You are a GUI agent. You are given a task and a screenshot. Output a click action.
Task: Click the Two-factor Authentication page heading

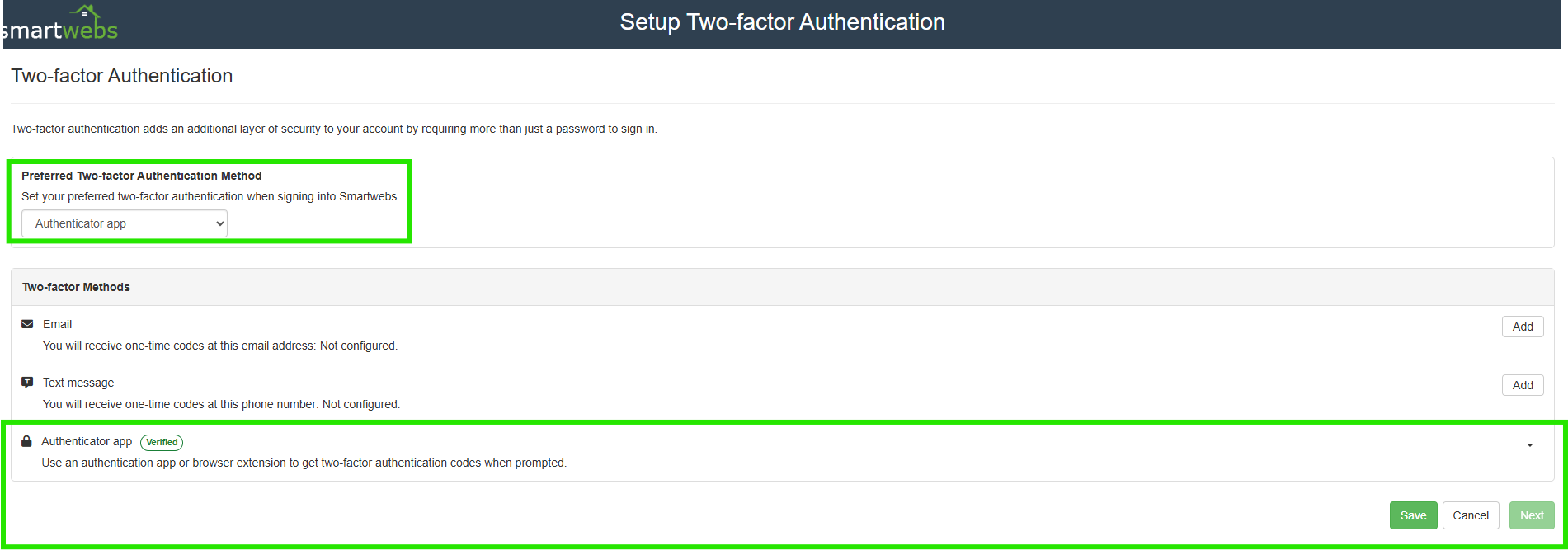pyautogui.click(x=122, y=76)
